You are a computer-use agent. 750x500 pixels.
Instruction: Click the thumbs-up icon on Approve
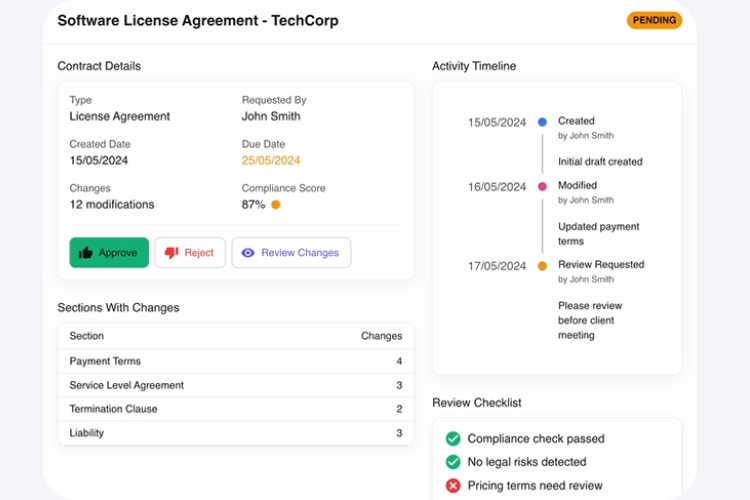(85, 253)
